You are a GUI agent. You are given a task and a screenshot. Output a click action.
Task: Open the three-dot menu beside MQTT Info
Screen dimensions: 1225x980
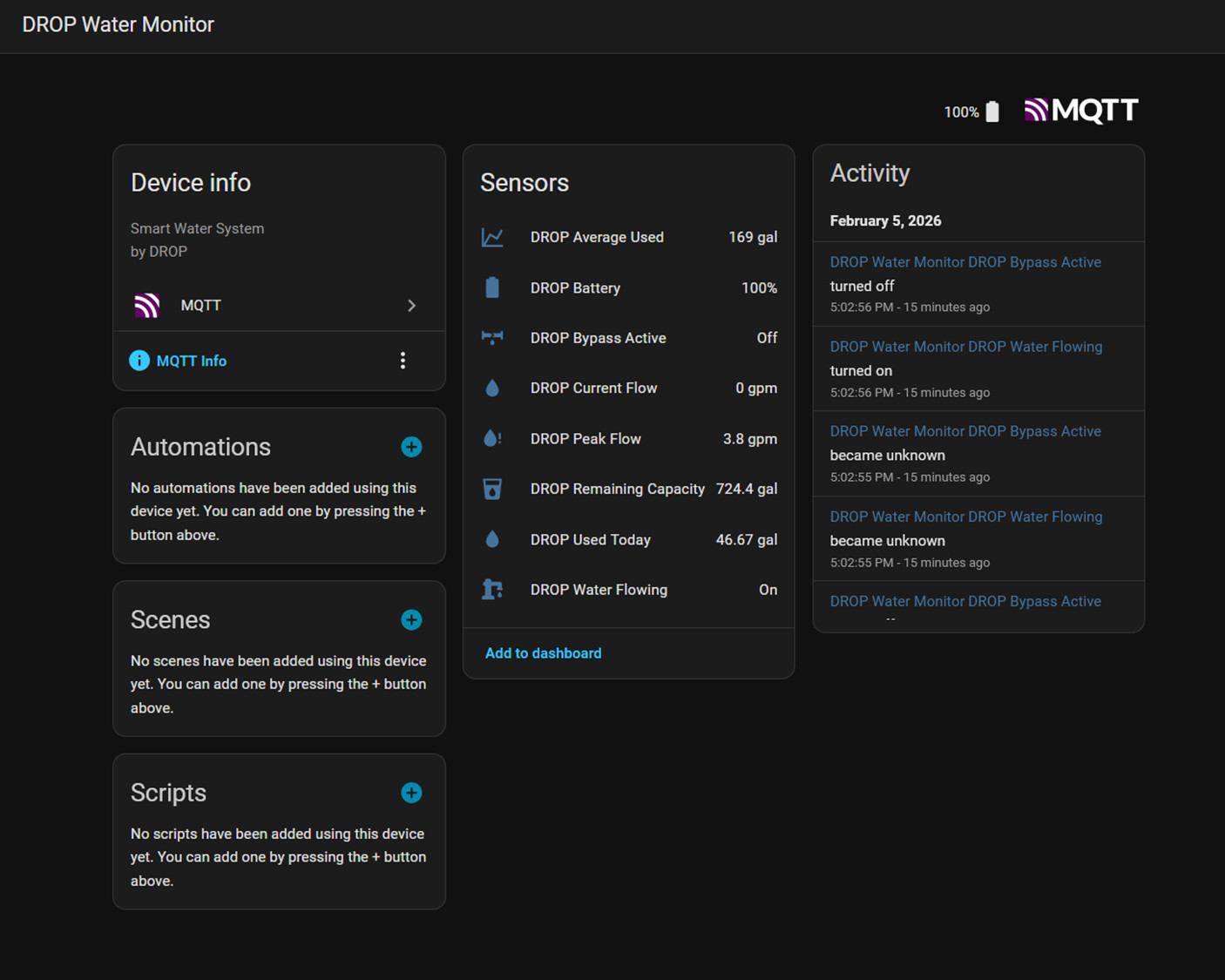click(403, 361)
